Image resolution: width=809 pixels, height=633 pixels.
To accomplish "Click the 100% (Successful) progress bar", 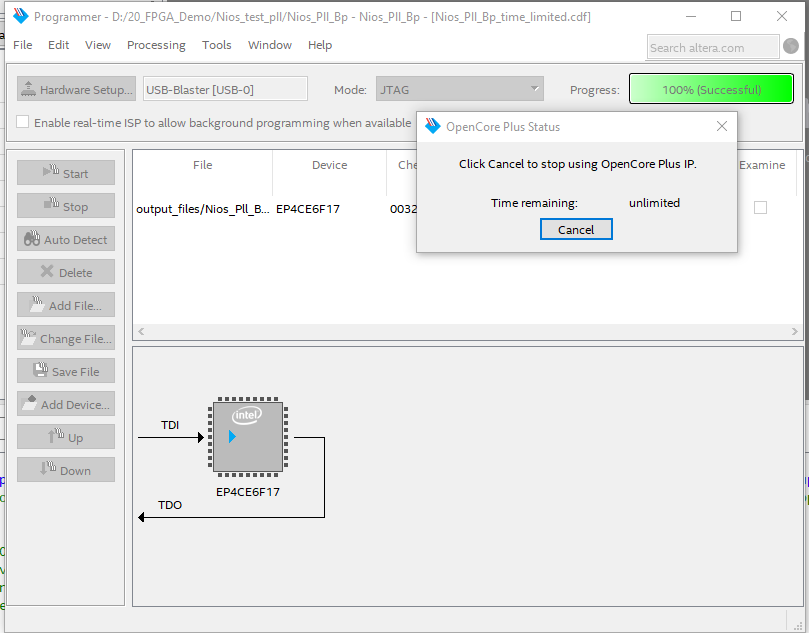I will [x=711, y=89].
